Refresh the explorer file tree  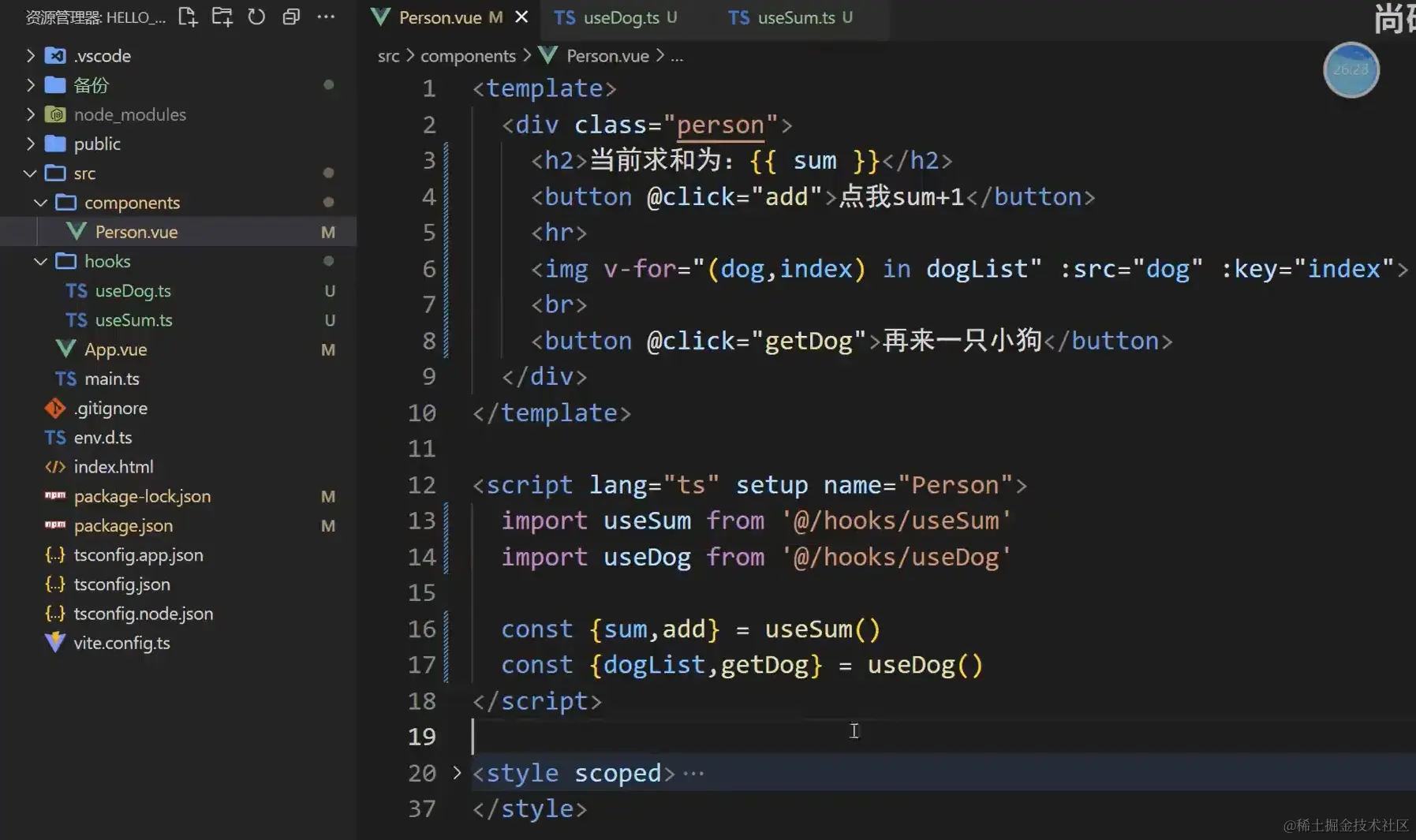pyautogui.click(x=256, y=17)
